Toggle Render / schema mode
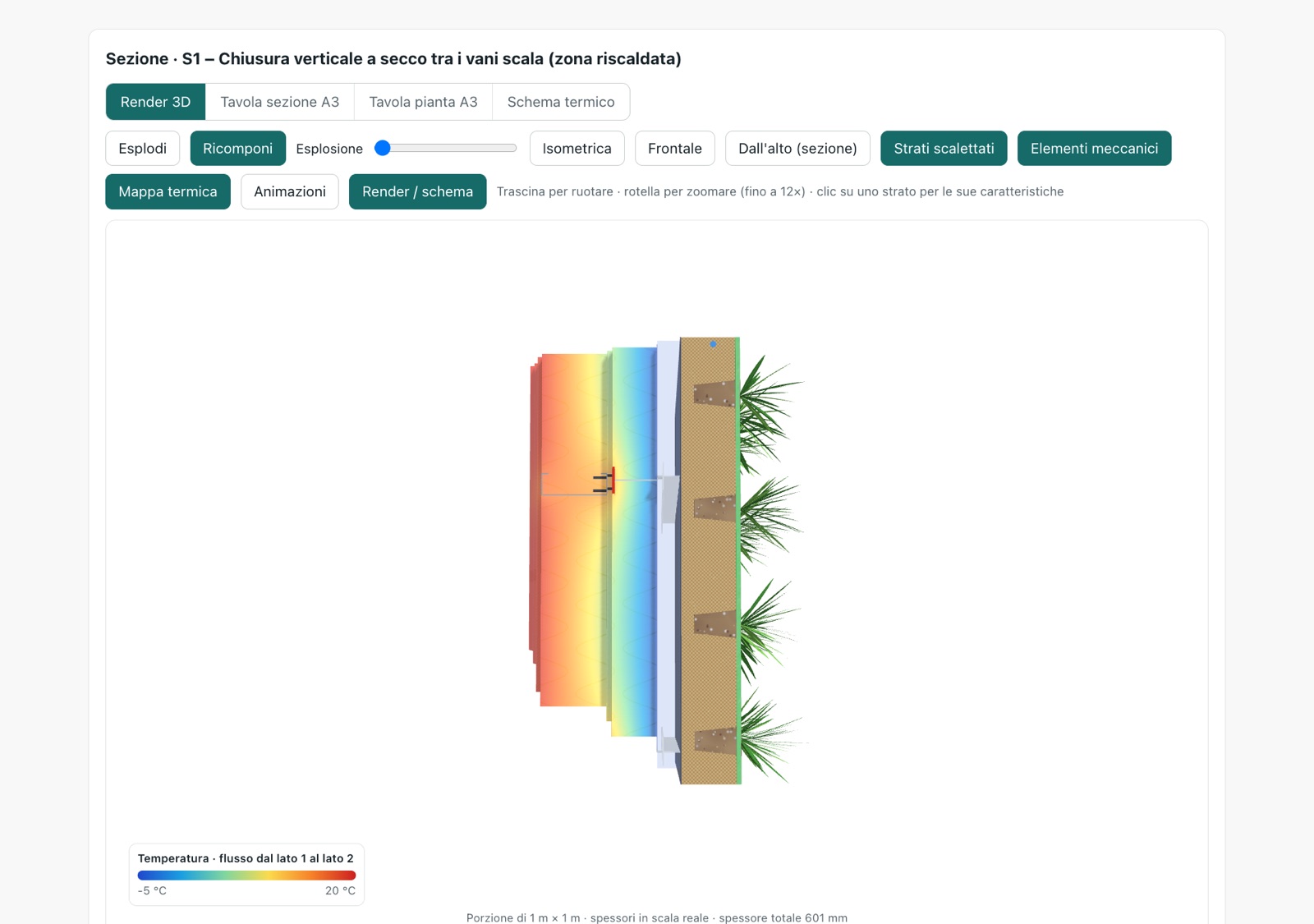 click(418, 191)
